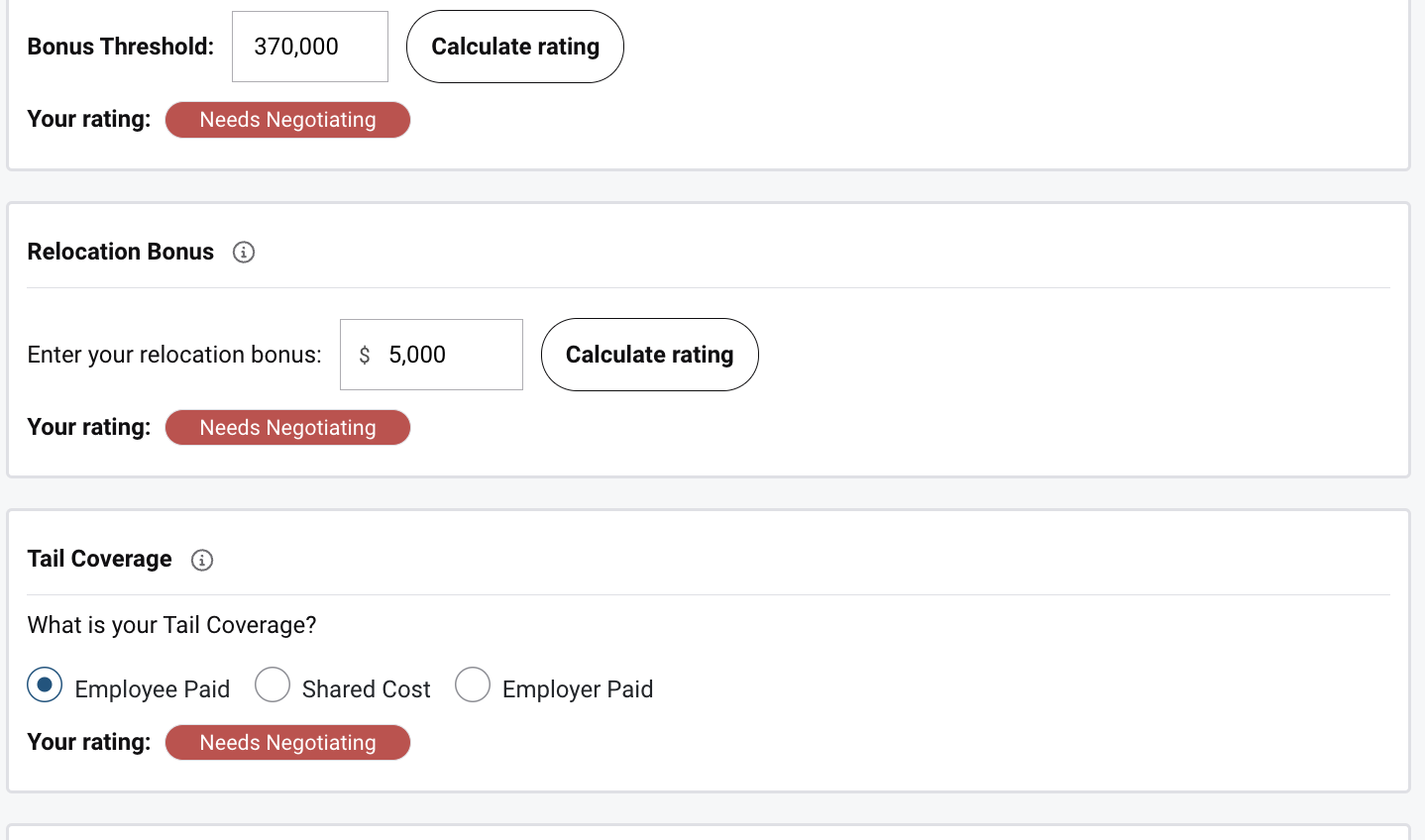Calculate rating for the Bonus Threshold
Viewport: 1425px width, 840px height.
point(515,47)
